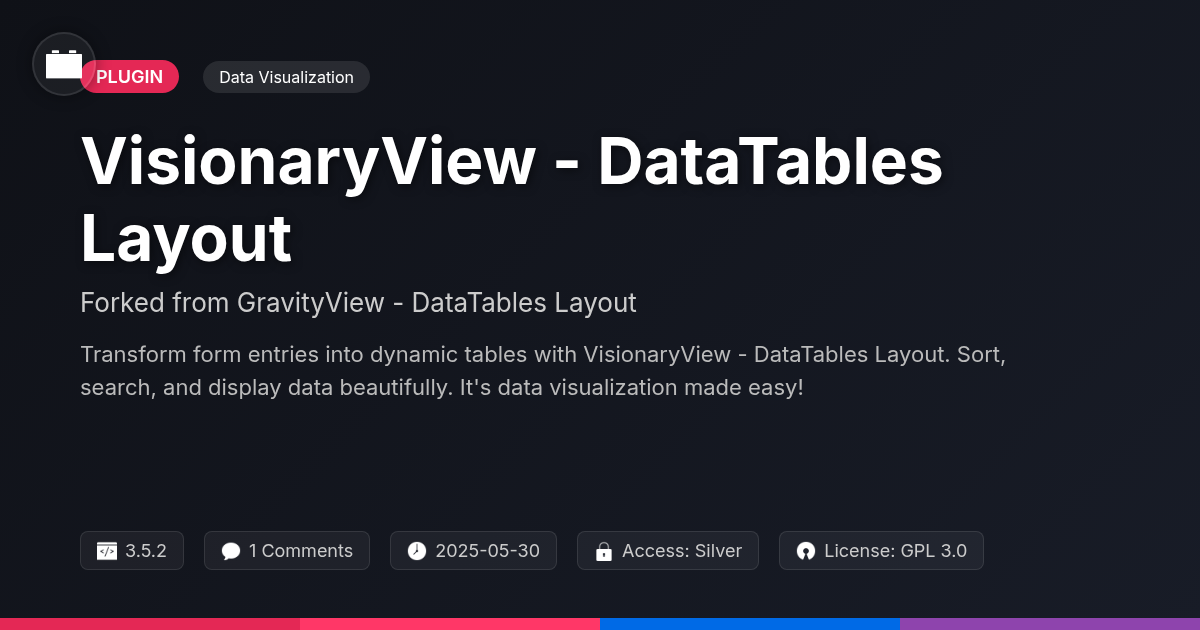
Task: Open the Data Visualization category tag
Action: coord(286,77)
